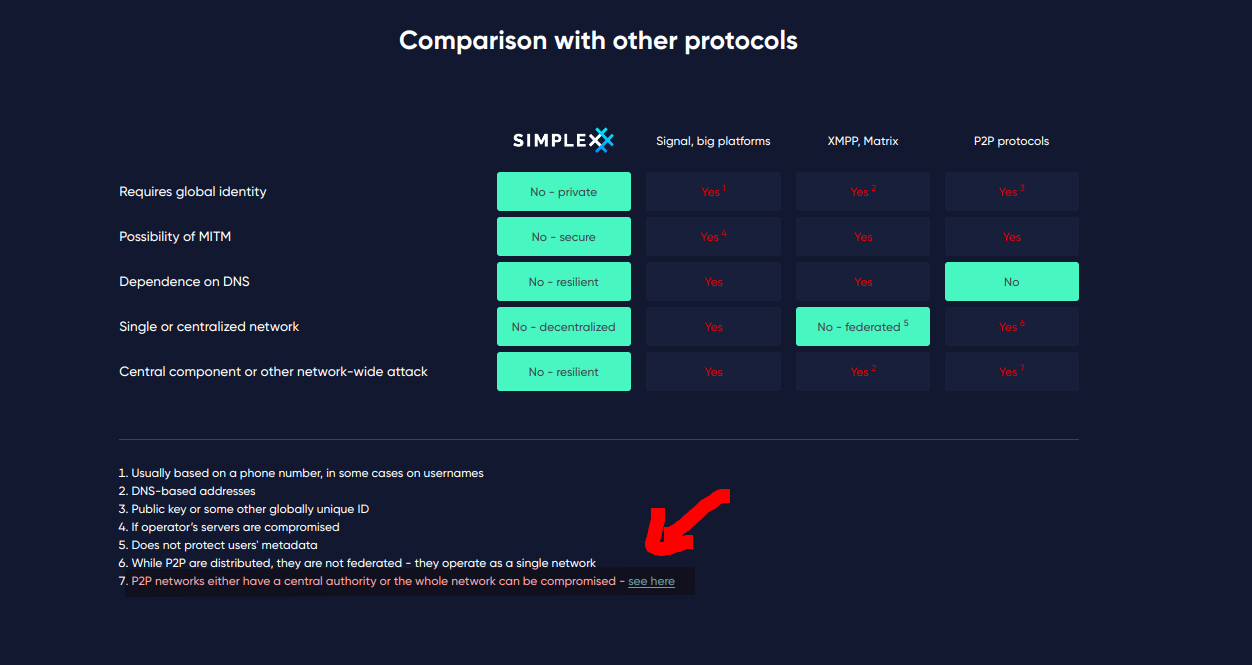Click the "Single or centralized network" row label
Viewport: 1252px width, 665px height.
(x=209, y=327)
